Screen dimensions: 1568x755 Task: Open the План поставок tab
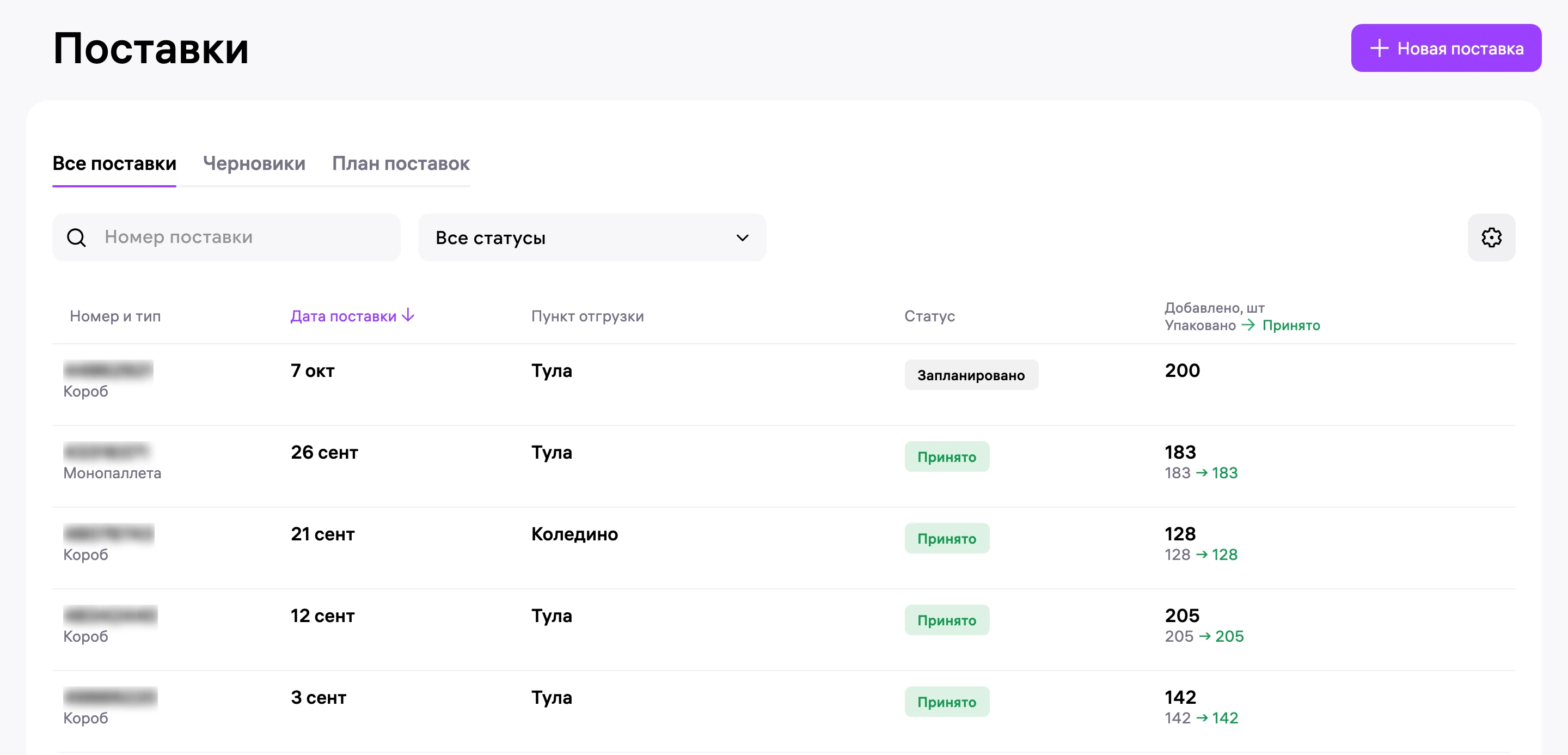click(x=401, y=164)
